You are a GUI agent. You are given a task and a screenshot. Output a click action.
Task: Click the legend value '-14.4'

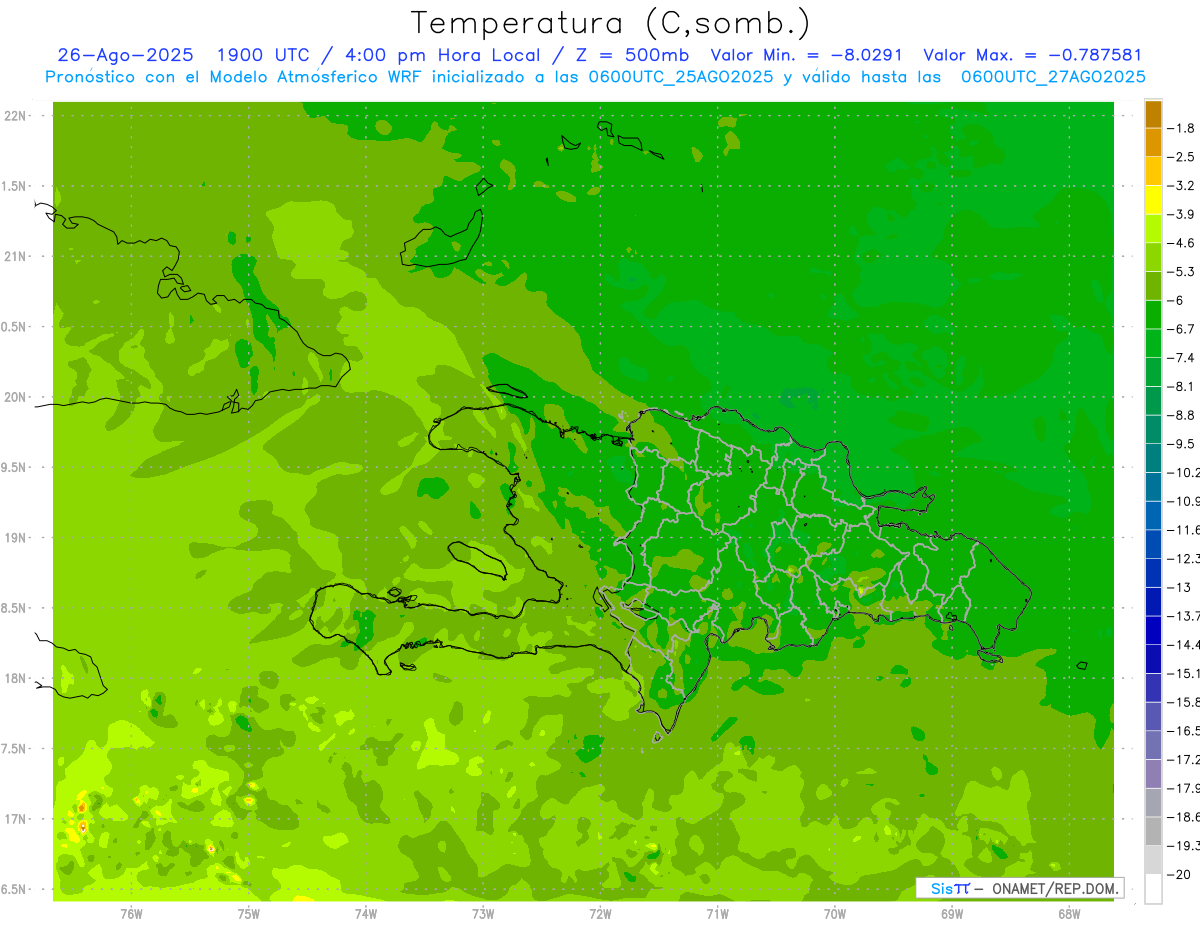1184,644
